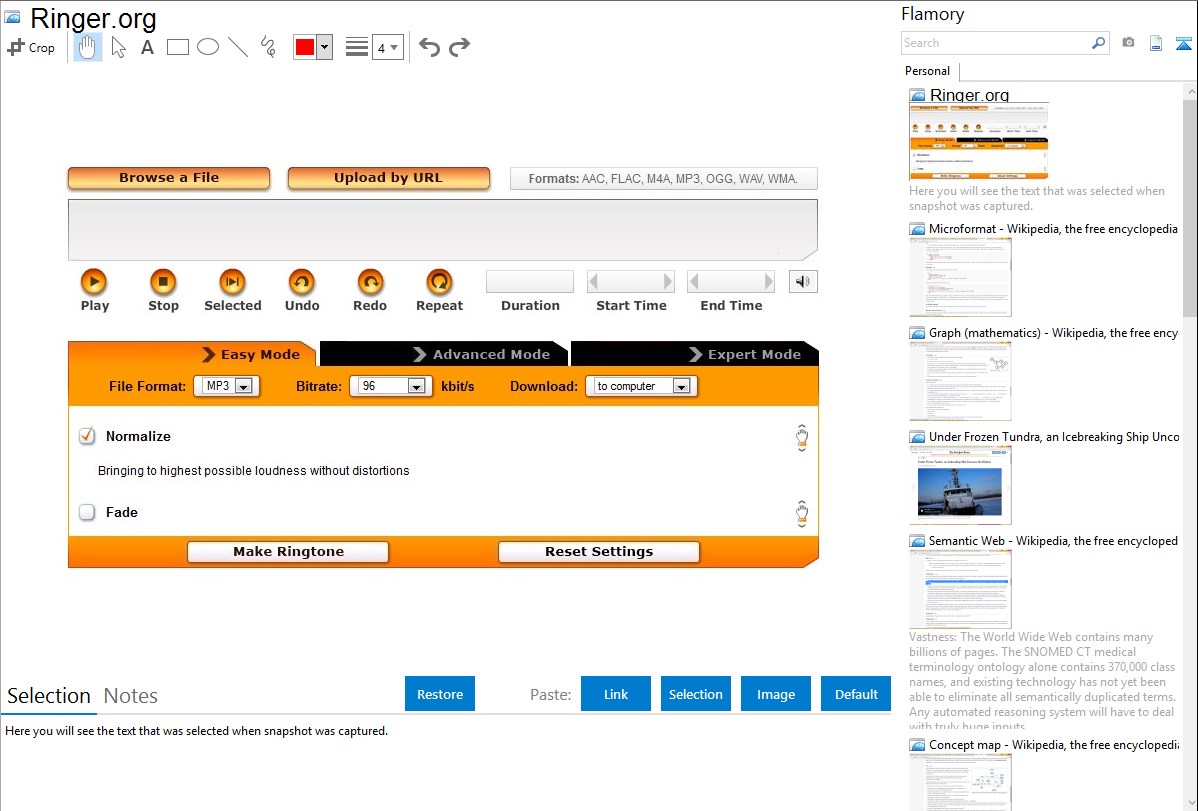The image size is (1198, 811).
Task: Click the Reset Settings button
Action: (x=599, y=551)
